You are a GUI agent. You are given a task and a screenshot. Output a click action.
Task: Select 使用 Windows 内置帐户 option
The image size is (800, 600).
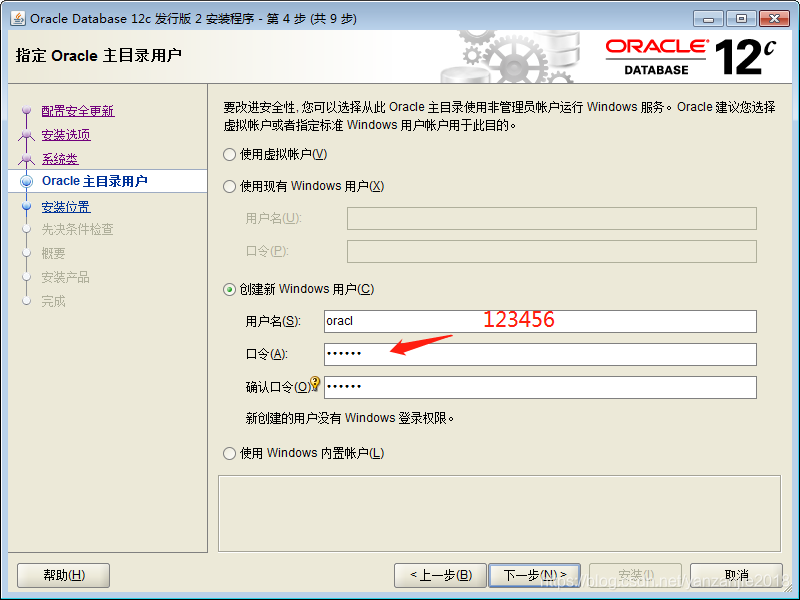[x=229, y=453]
